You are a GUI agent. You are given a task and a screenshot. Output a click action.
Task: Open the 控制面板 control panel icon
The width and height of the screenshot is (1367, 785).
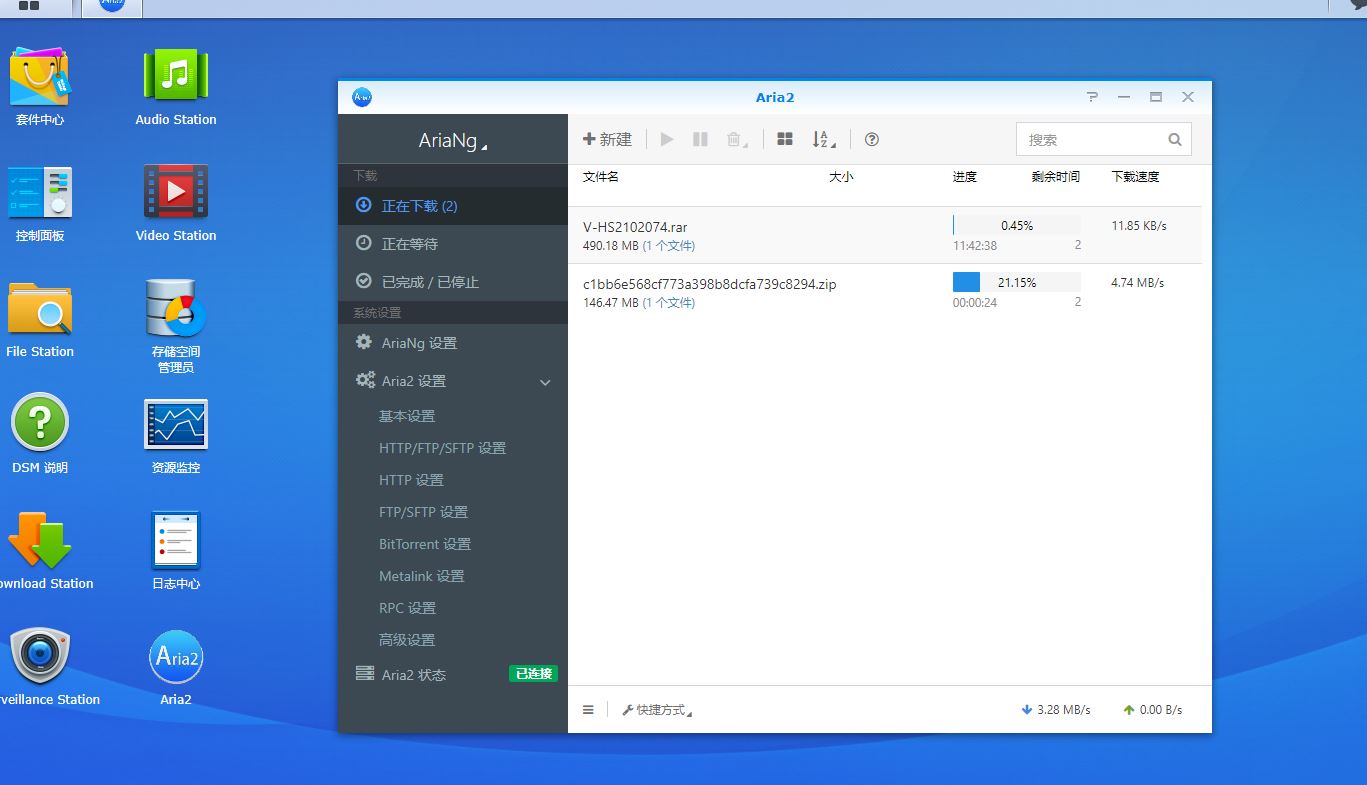[40, 192]
